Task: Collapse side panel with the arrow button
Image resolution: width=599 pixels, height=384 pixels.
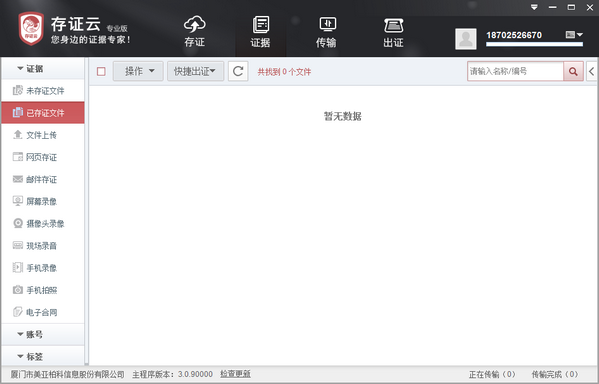Action: click(591, 71)
